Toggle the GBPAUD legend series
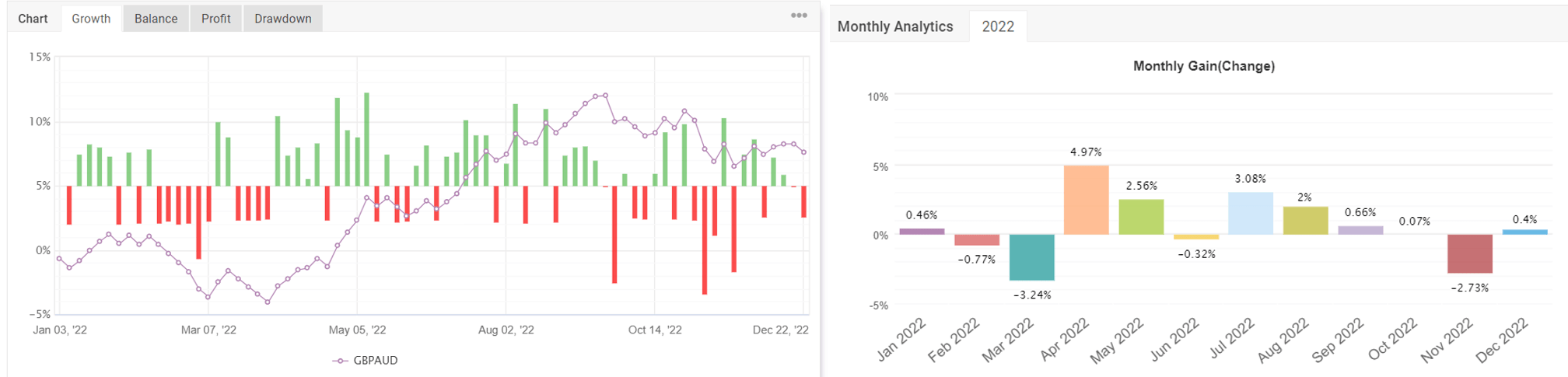 (375, 361)
